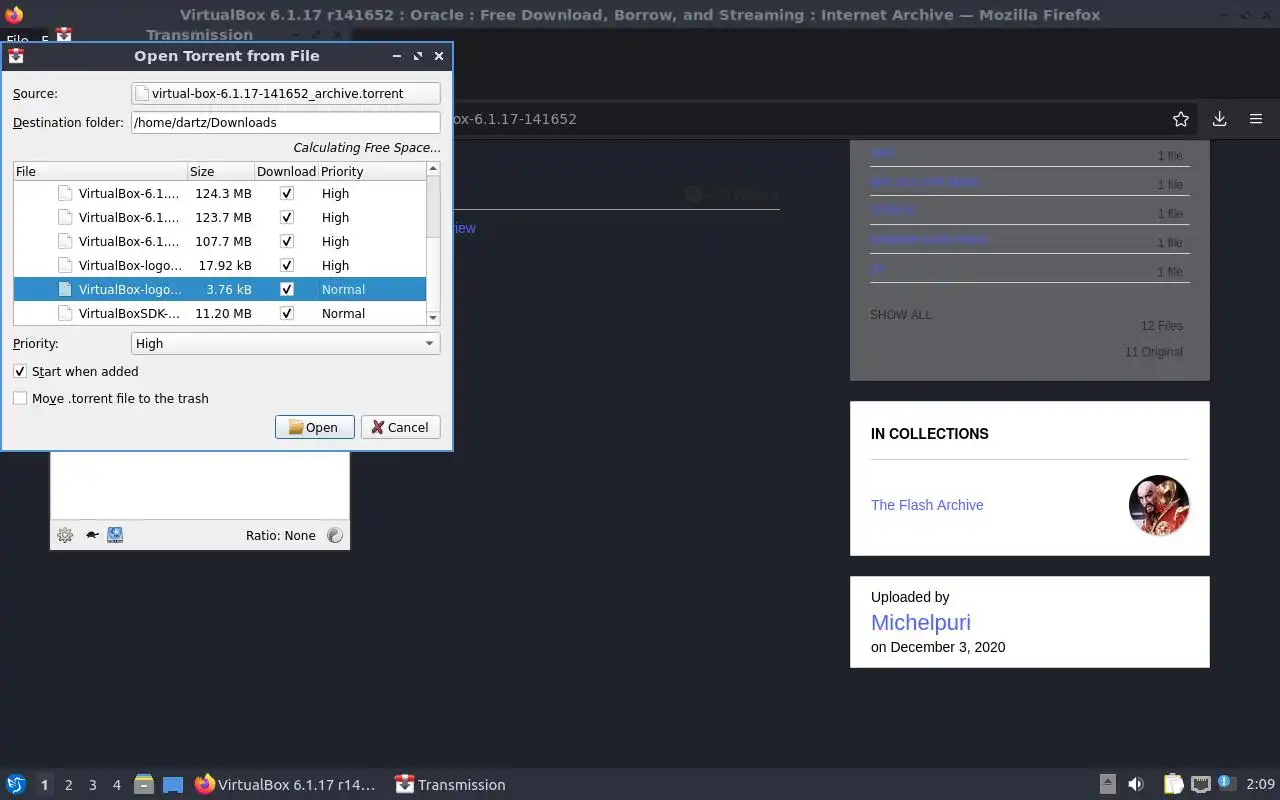Click the file icon of the 124.3 MB row
1280x800 pixels.
(x=65, y=193)
